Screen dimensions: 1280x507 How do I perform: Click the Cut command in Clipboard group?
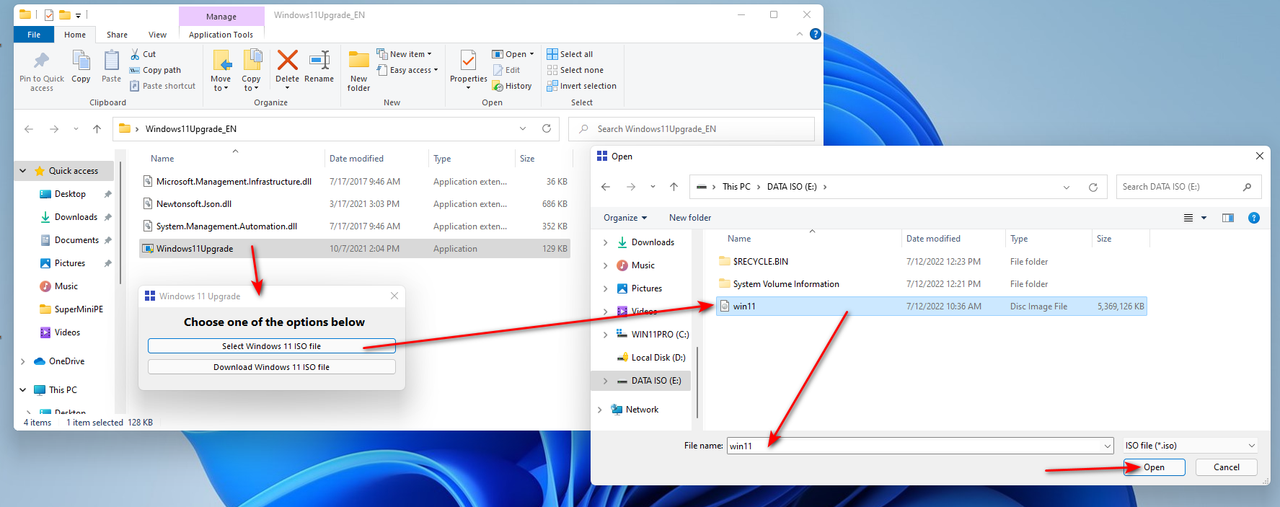(x=142, y=54)
